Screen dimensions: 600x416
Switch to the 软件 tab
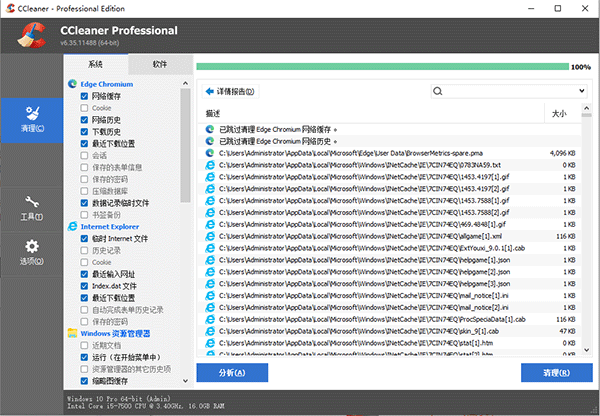click(160, 64)
